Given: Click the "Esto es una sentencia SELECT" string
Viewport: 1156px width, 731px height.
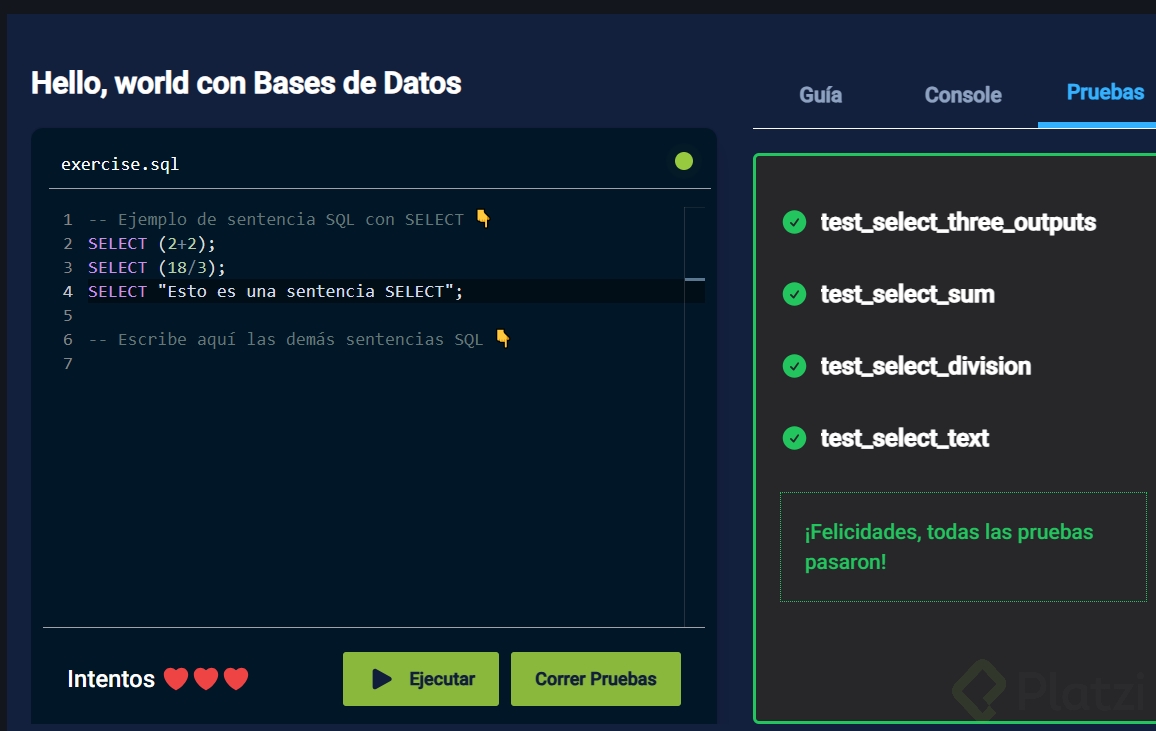Looking at the screenshot, I should 306,292.
